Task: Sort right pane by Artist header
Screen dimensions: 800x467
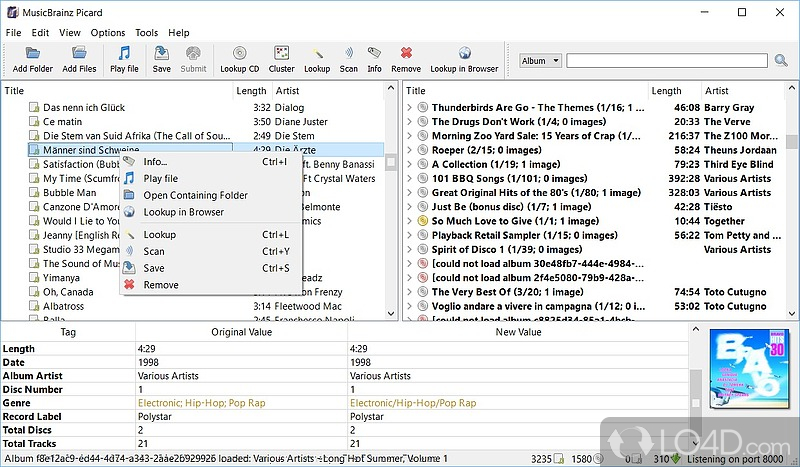Action: point(742,91)
